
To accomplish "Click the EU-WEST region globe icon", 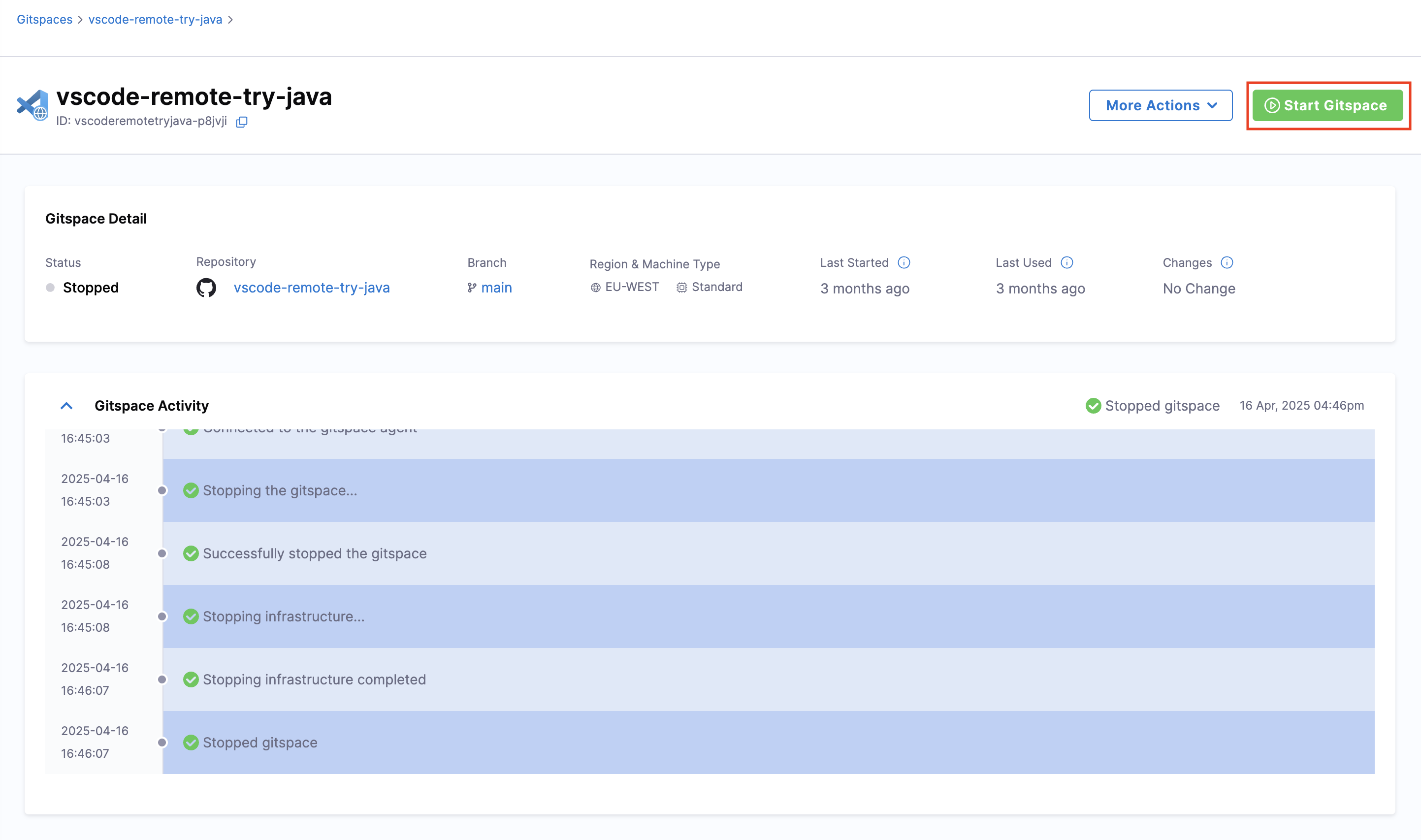I will (x=595, y=288).
